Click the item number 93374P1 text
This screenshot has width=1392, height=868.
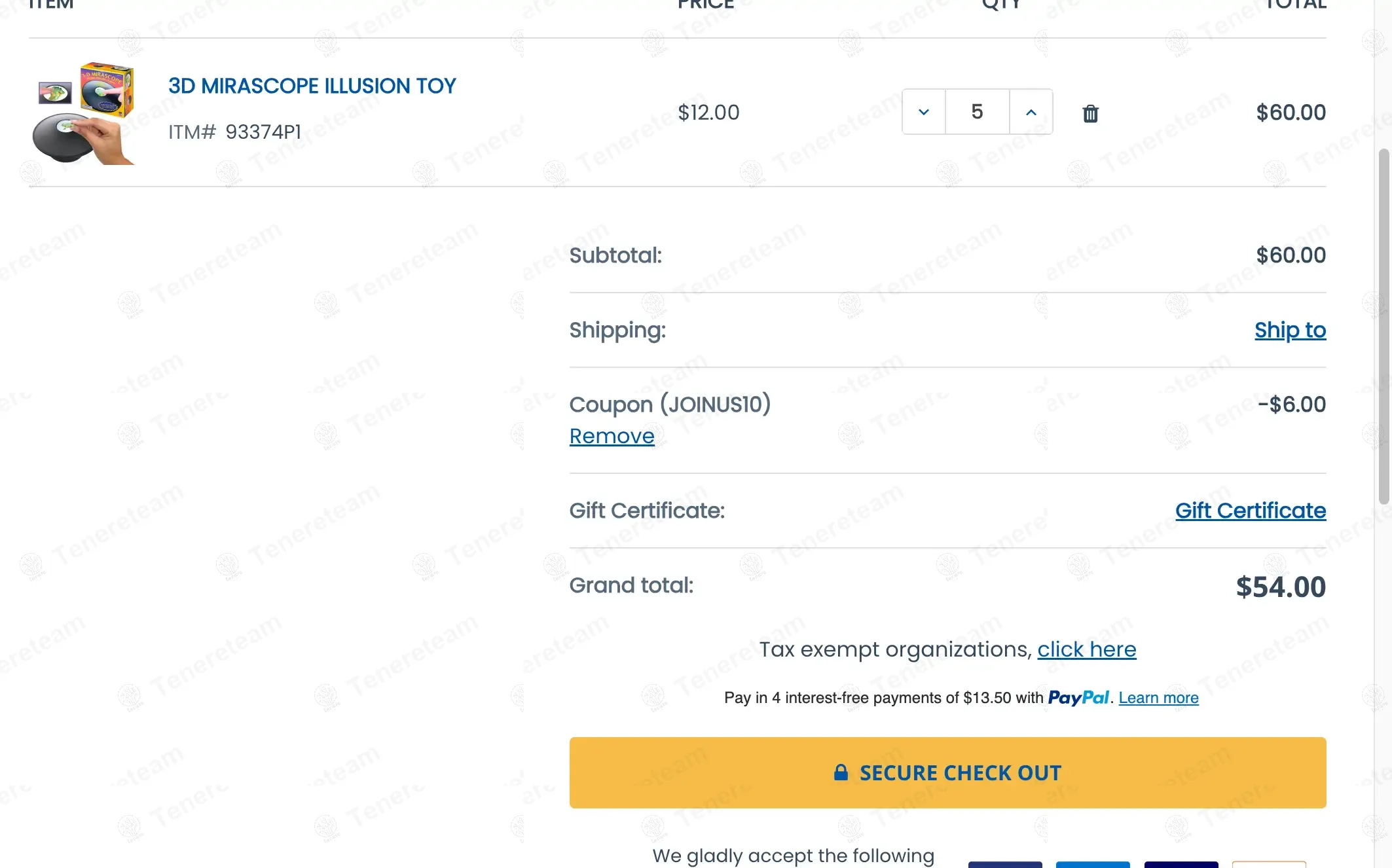263,132
